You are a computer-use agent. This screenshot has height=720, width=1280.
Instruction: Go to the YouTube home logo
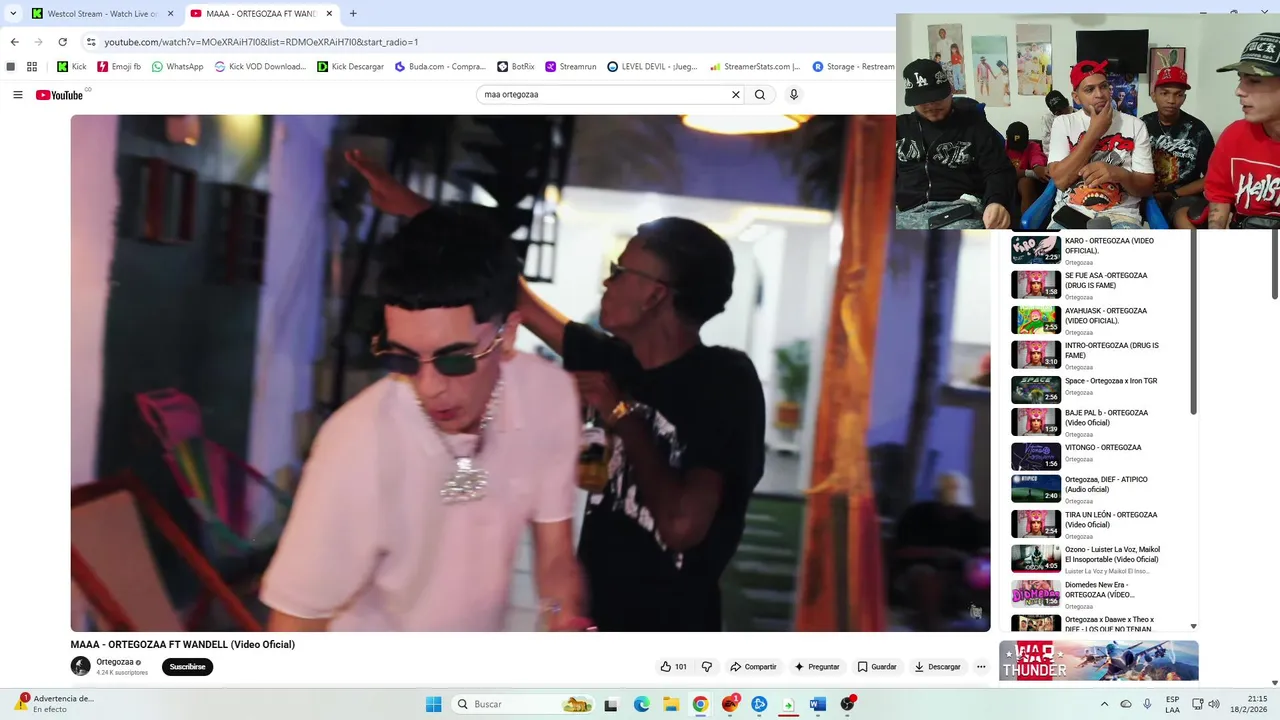pos(60,95)
